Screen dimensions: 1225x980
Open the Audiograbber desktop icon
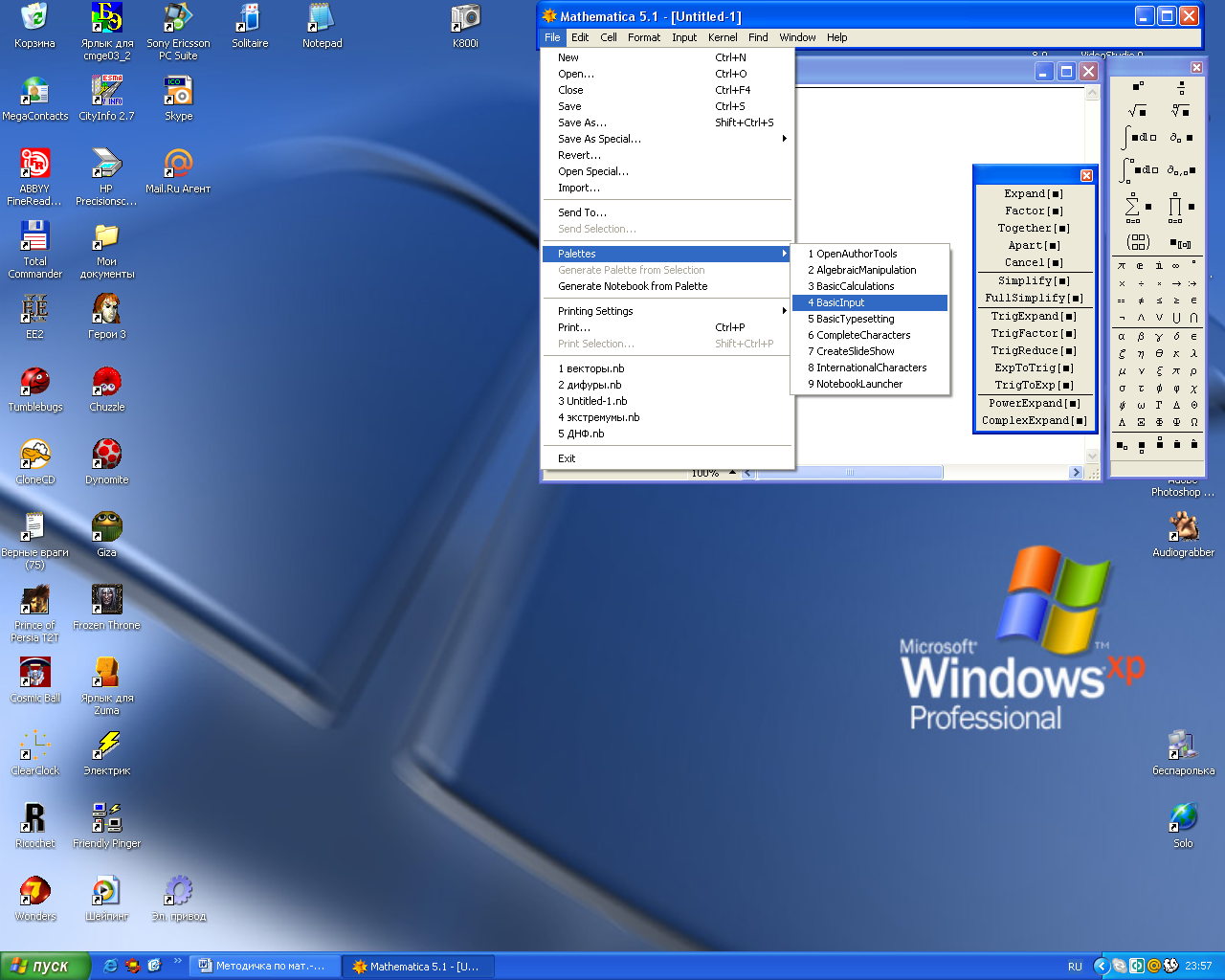click(1183, 534)
